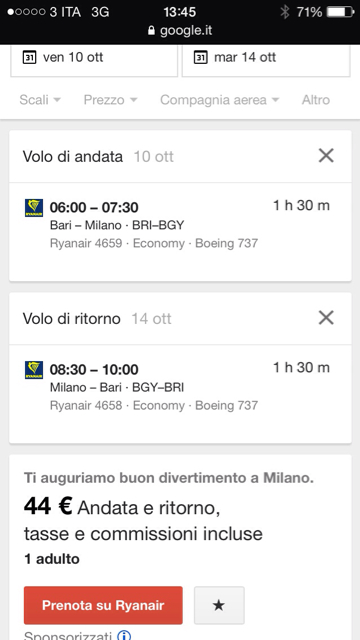Open the departure date calendar icon
The height and width of the screenshot is (640, 360).
29,57
